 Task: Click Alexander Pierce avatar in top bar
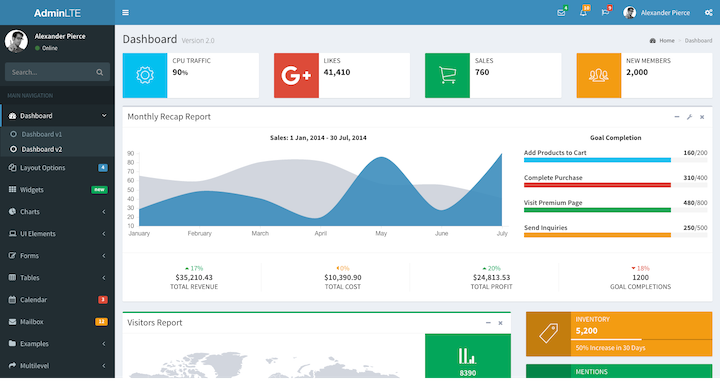(x=630, y=13)
